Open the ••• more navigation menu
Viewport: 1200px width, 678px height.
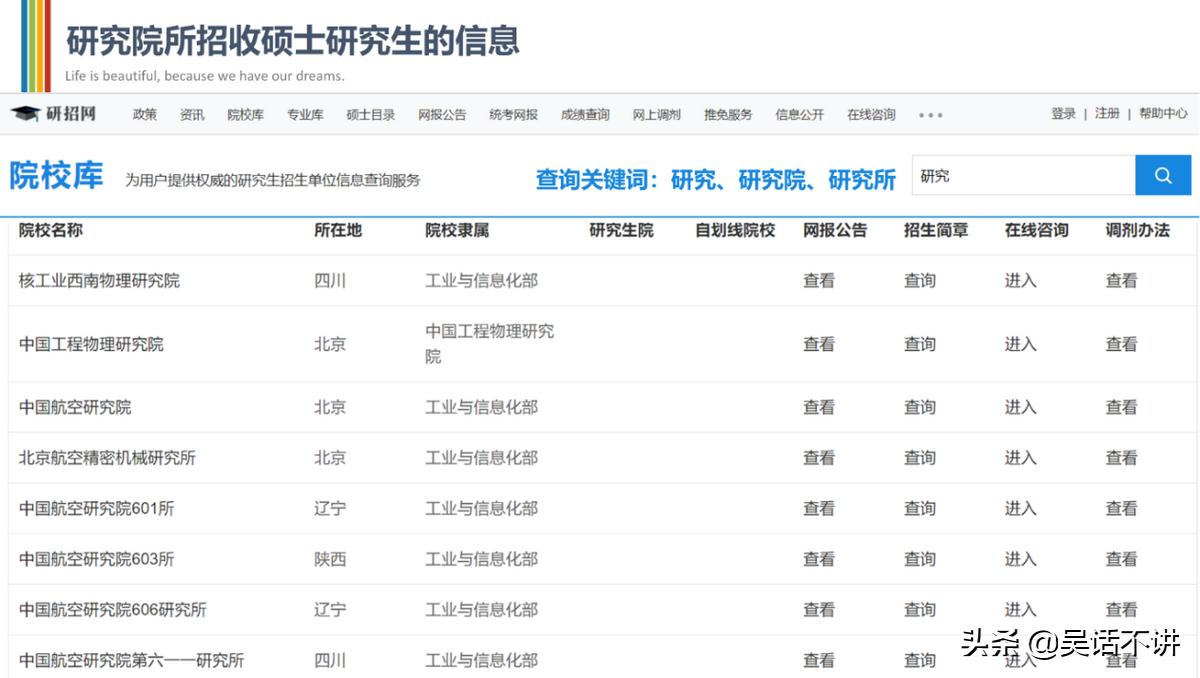(930, 114)
